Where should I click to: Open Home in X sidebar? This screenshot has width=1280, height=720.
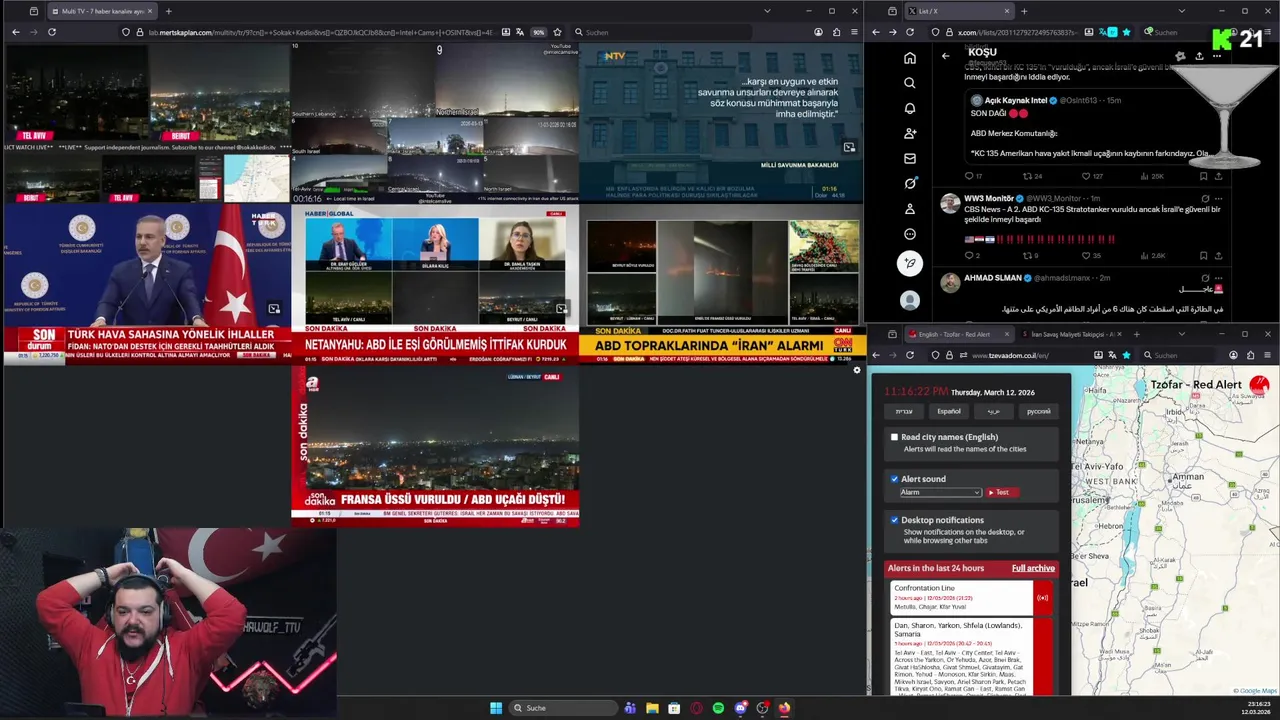909,58
